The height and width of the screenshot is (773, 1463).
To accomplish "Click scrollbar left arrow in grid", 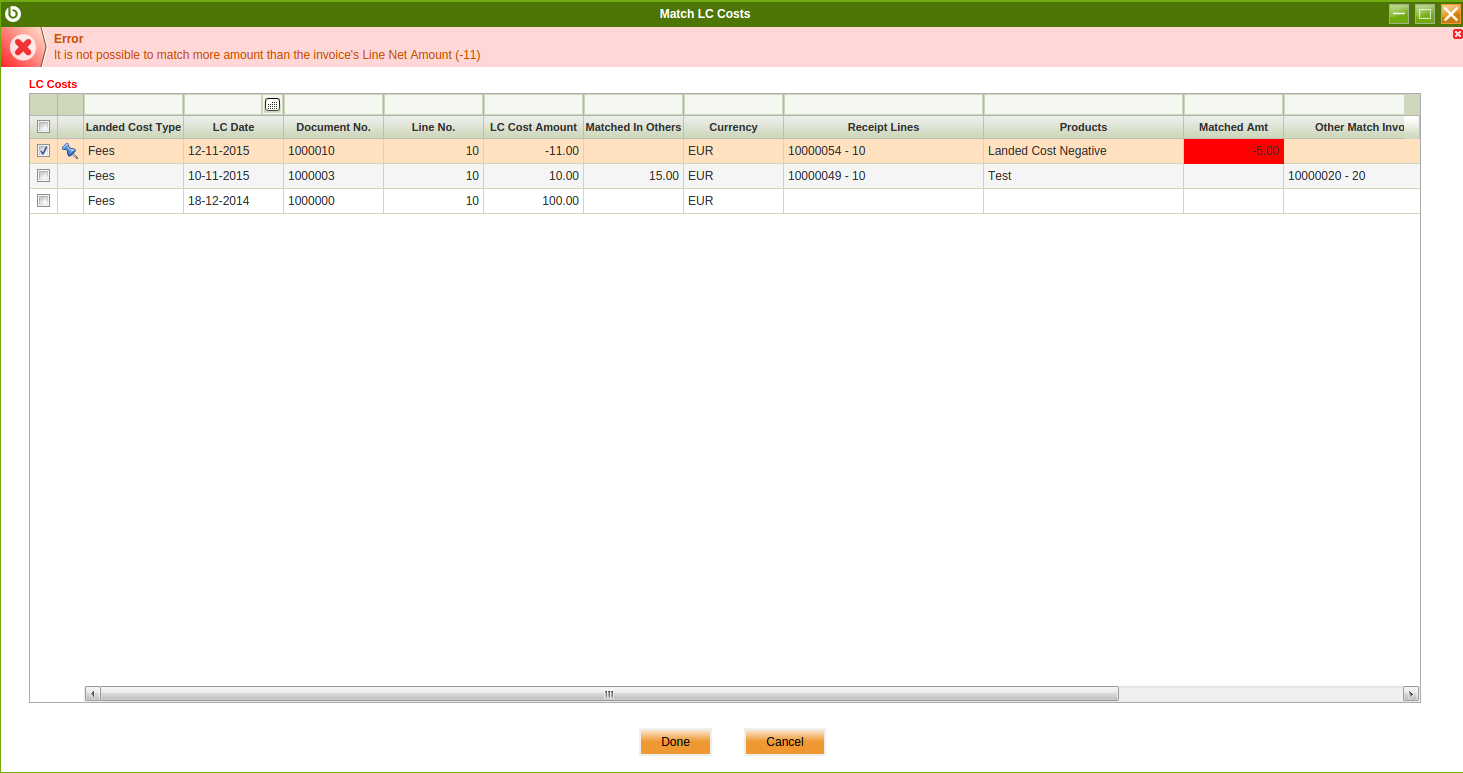I will tap(92, 694).
